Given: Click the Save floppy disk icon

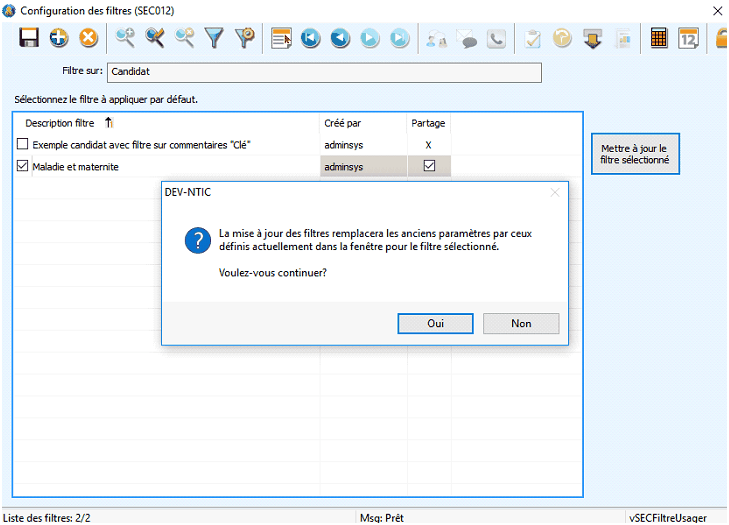Looking at the screenshot, I should pos(29,38).
